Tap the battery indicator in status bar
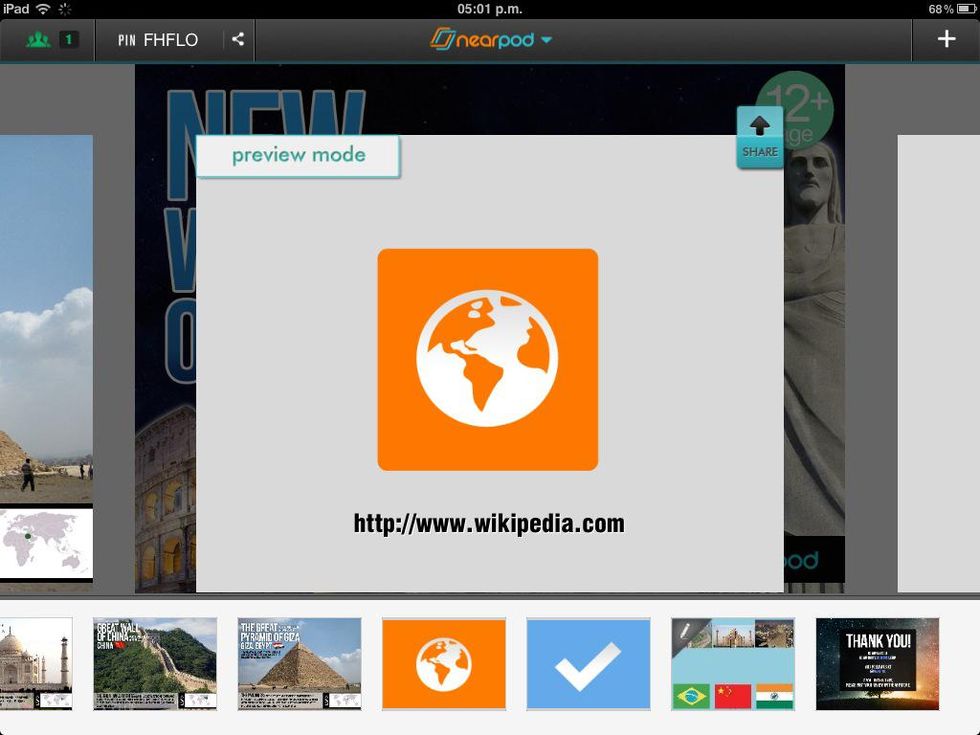The height and width of the screenshot is (735, 980). coord(966,9)
